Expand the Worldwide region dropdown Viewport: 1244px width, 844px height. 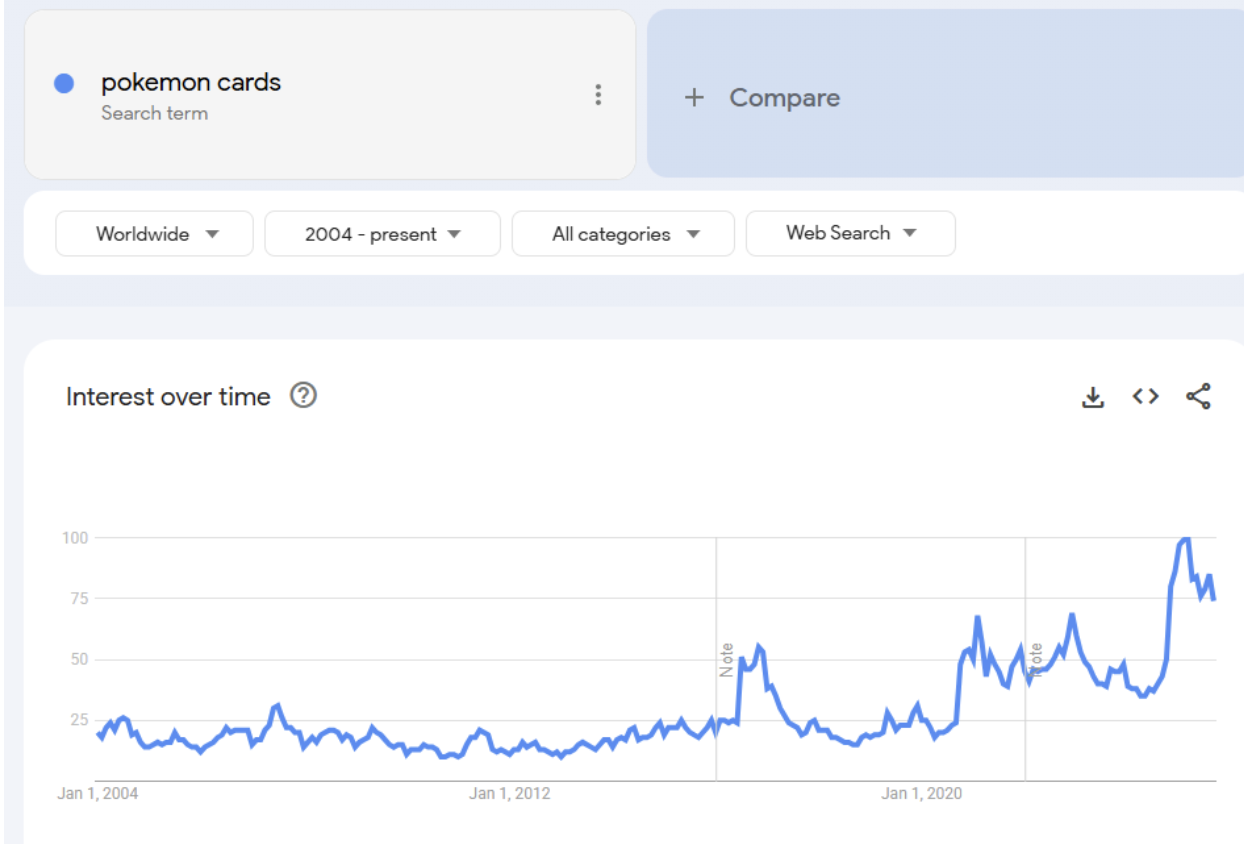pos(155,234)
